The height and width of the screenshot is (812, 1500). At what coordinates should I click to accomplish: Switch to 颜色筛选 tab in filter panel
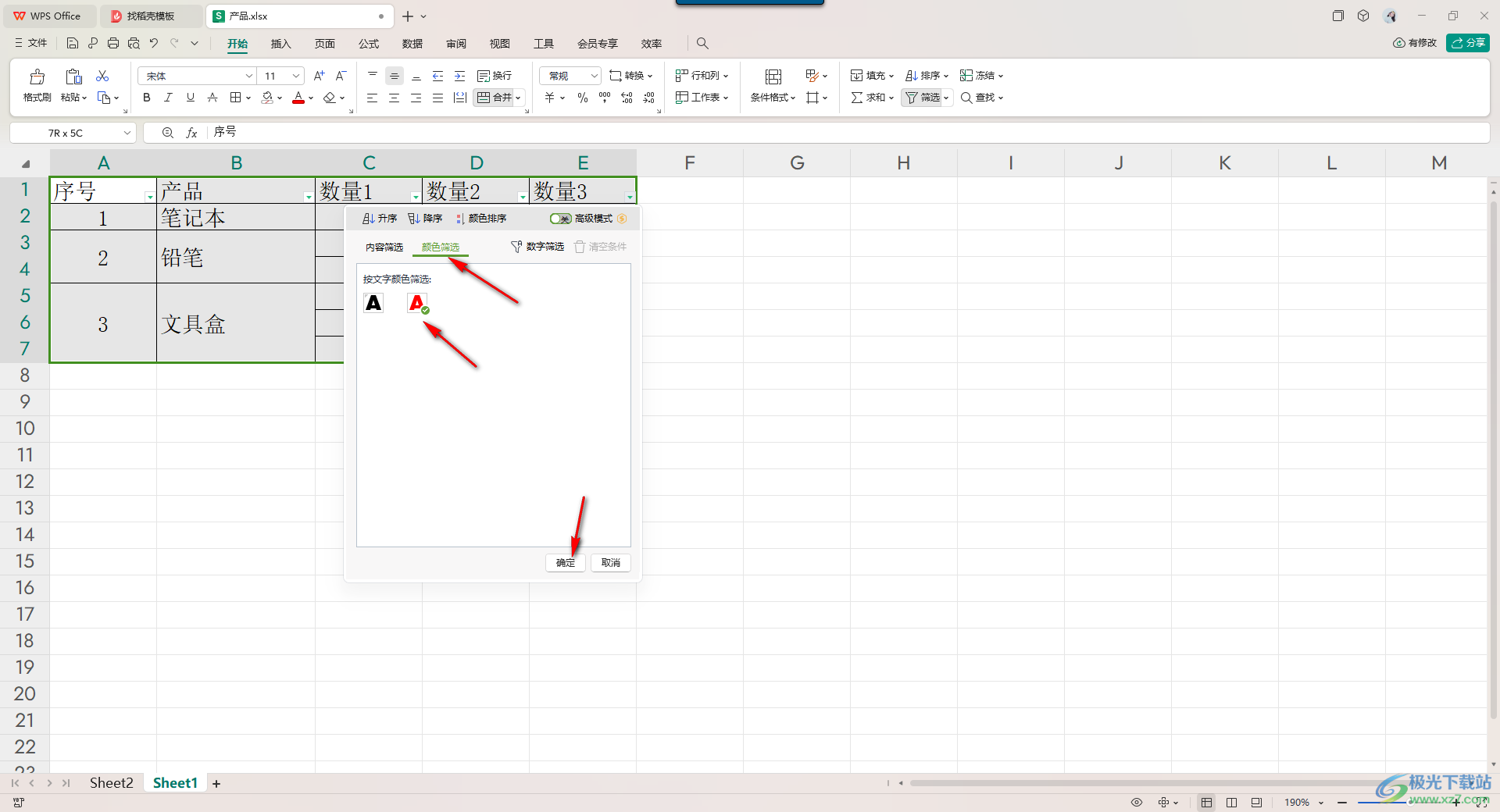(441, 247)
